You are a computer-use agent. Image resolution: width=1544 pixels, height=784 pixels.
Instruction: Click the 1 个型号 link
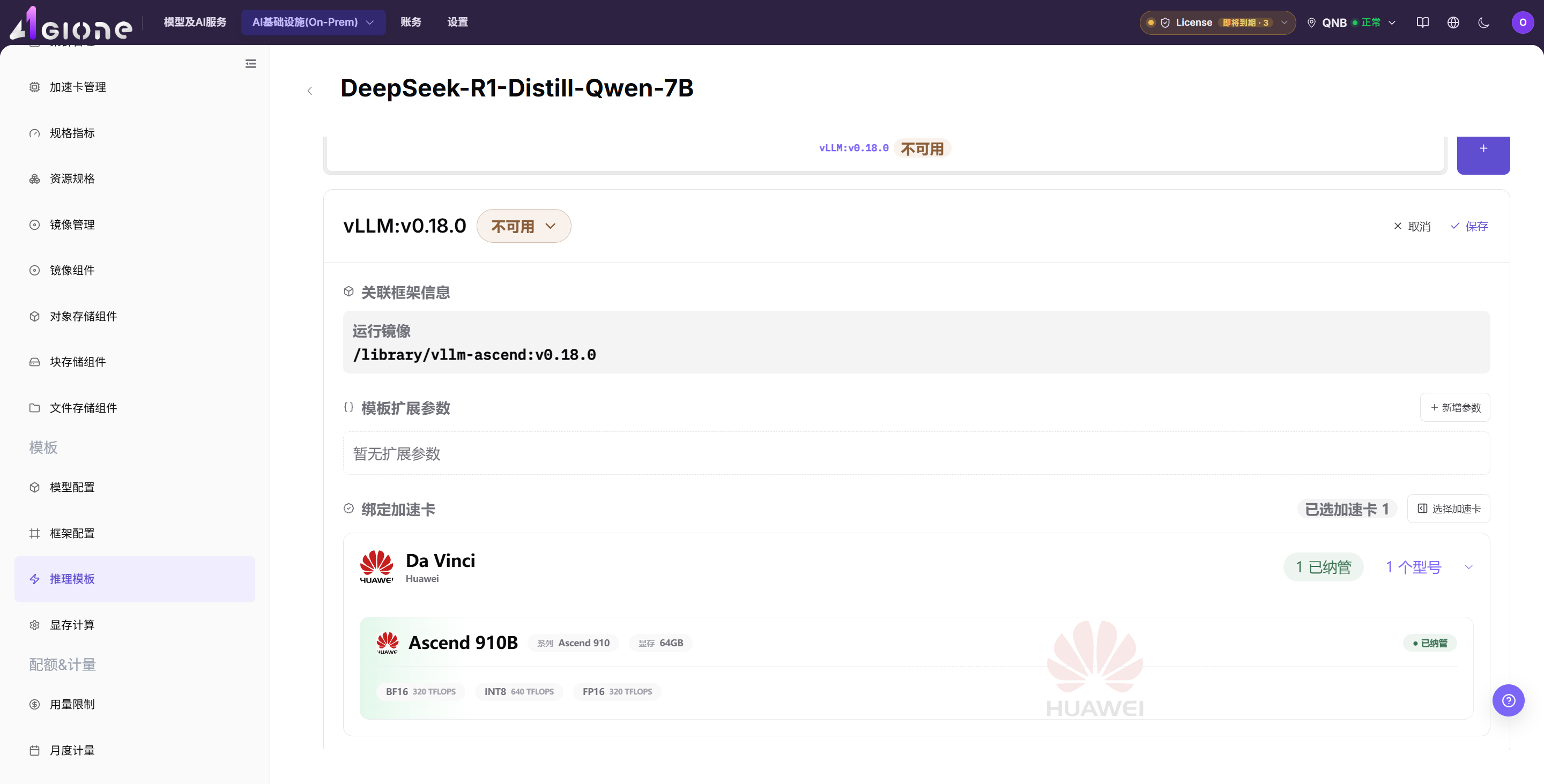click(1413, 566)
